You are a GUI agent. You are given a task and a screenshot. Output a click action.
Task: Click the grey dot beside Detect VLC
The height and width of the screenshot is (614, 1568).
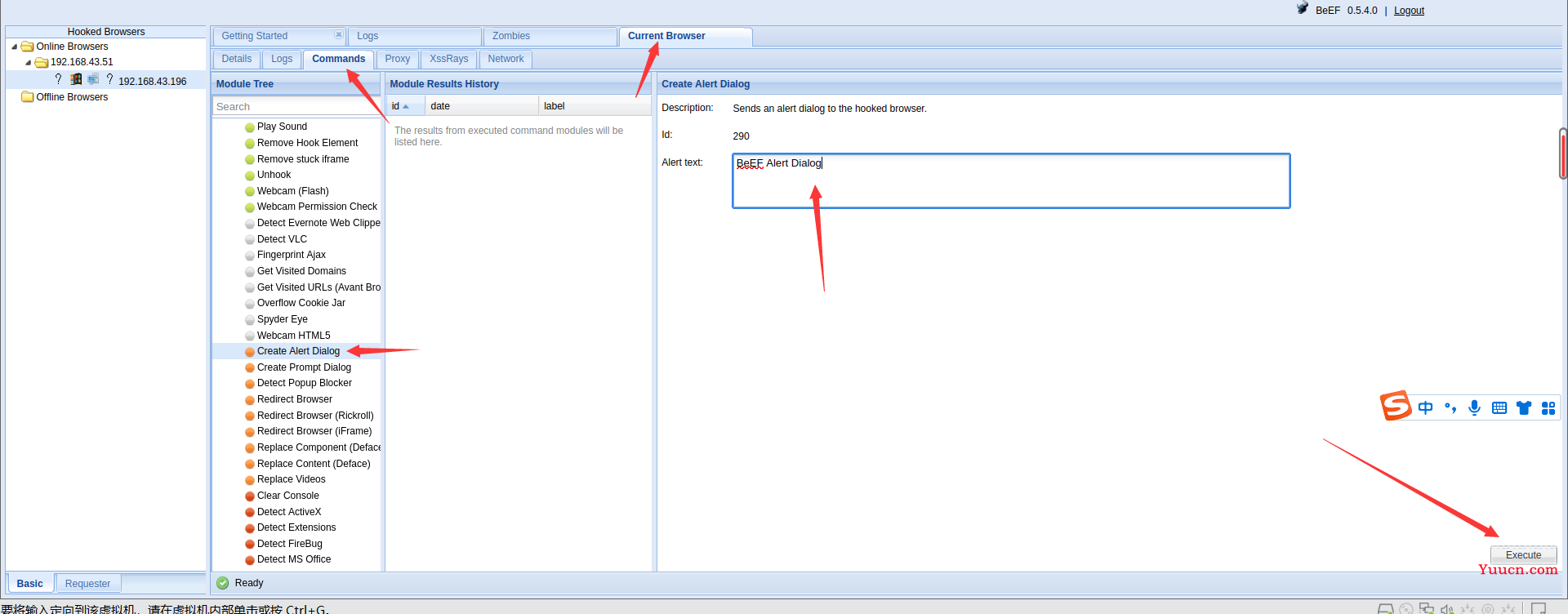[250, 240]
